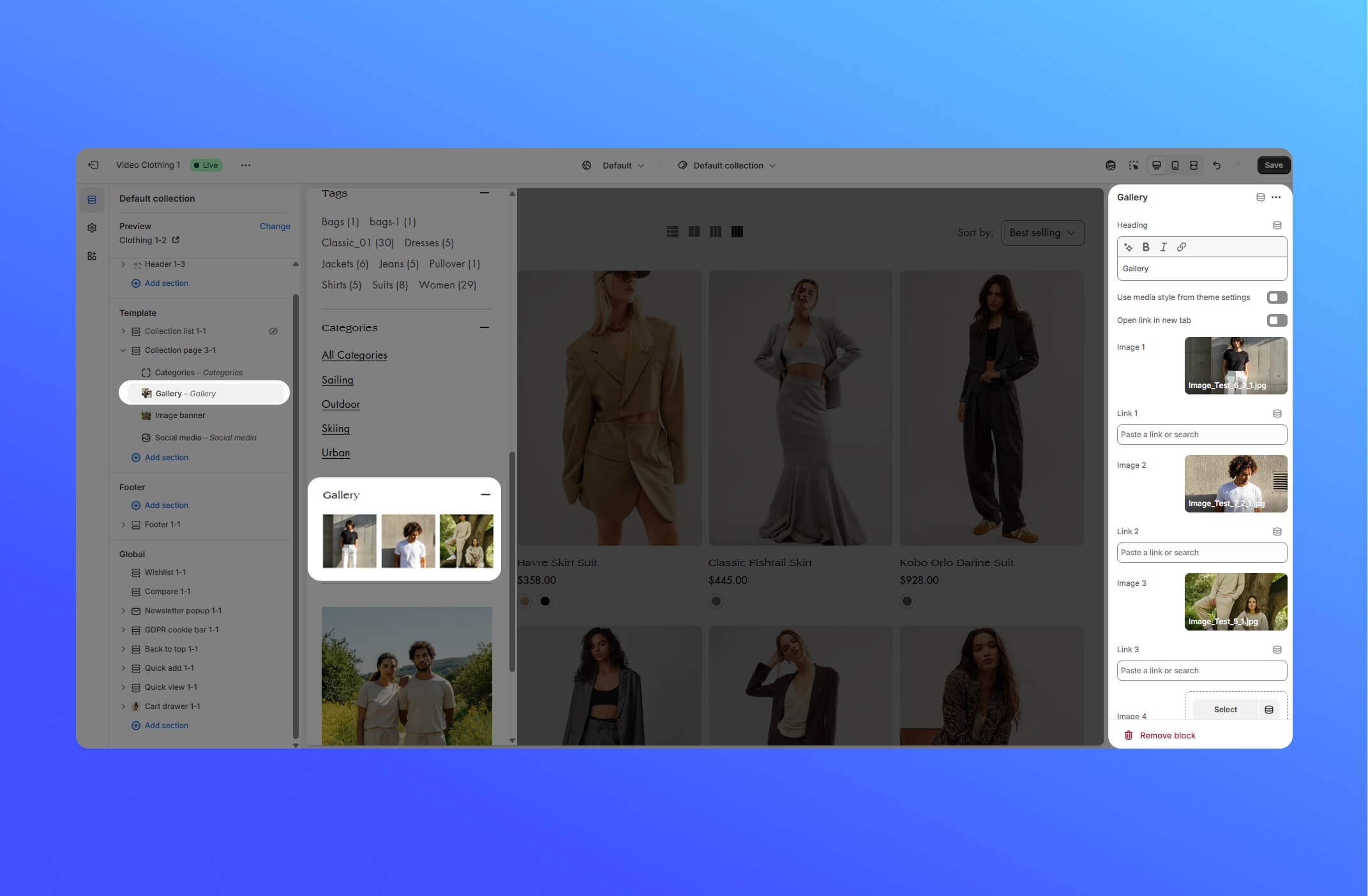Open the Best selling sort dropdown
The image size is (1368, 896).
1042,232
